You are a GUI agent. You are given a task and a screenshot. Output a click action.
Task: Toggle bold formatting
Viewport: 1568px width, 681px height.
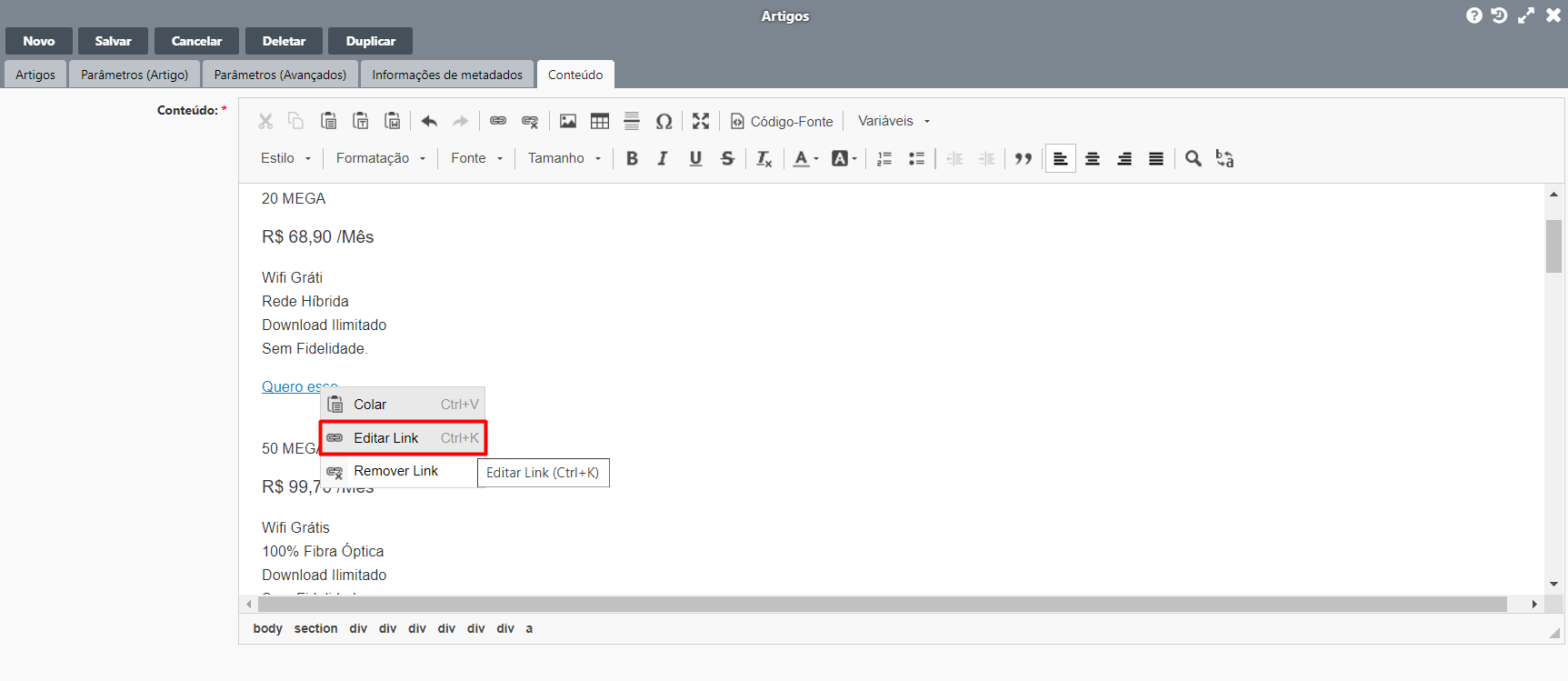[632, 158]
